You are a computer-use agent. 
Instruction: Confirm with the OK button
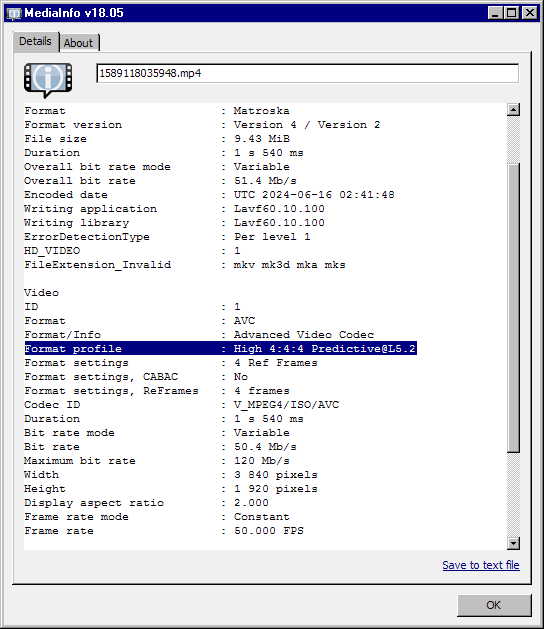pyautogui.click(x=494, y=605)
